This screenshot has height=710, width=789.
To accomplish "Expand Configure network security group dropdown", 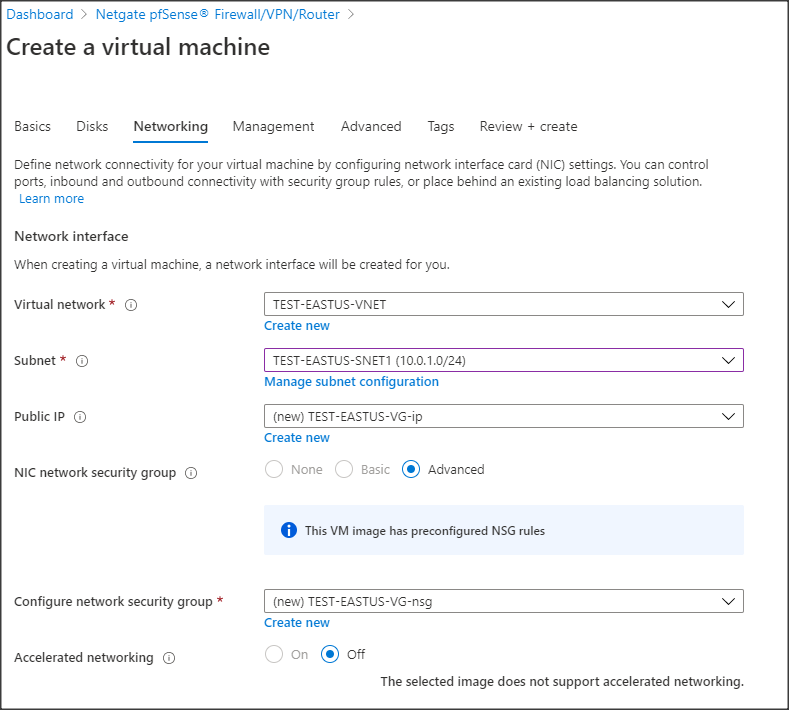I will pos(503,601).
